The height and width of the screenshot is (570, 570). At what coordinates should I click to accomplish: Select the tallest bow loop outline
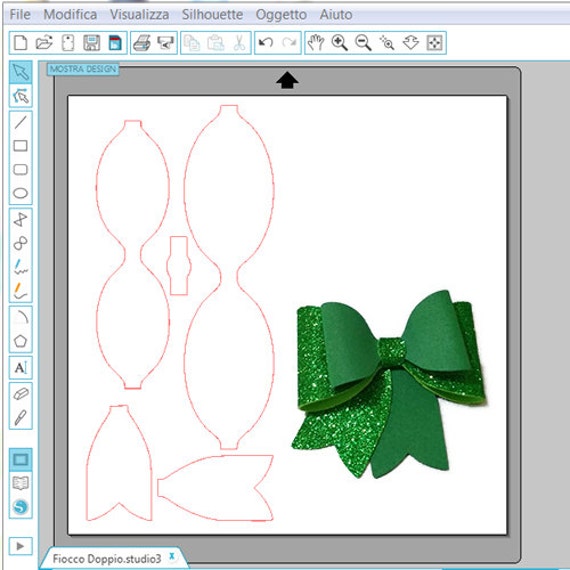[229, 277]
